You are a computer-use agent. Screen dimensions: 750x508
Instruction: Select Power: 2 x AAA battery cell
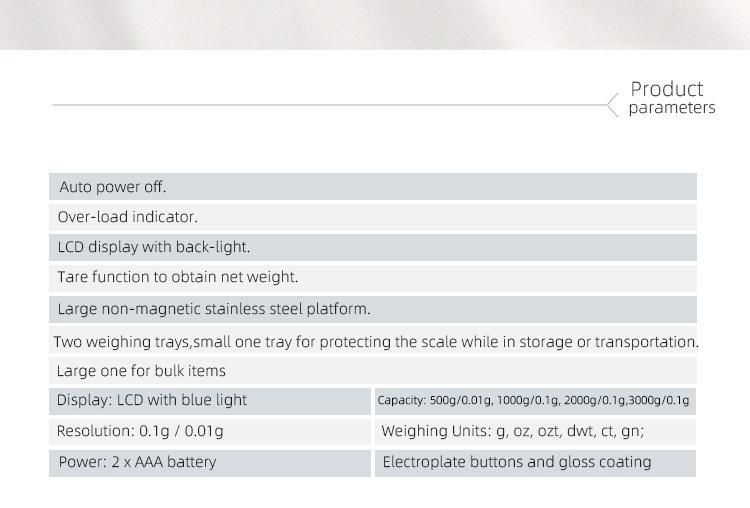click(210, 463)
